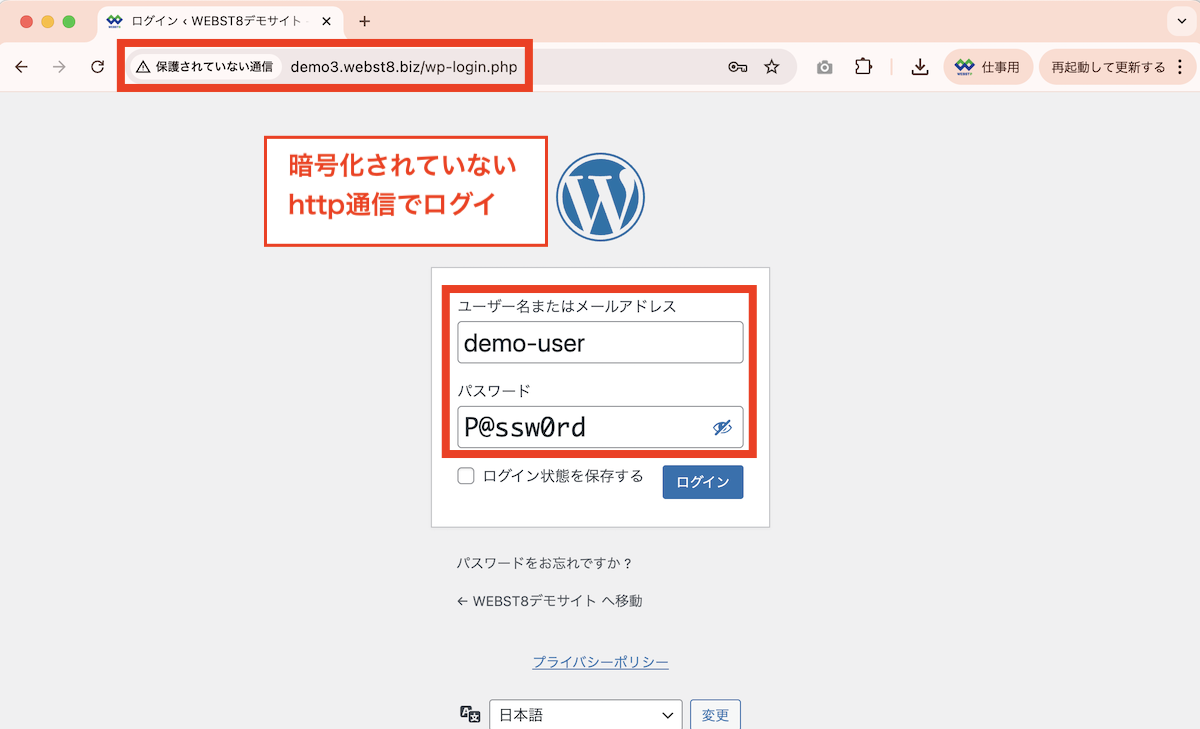Image resolution: width=1200 pixels, height=729 pixels.
Task: Bookmark this page with the star icon
Action: [771, 66]
